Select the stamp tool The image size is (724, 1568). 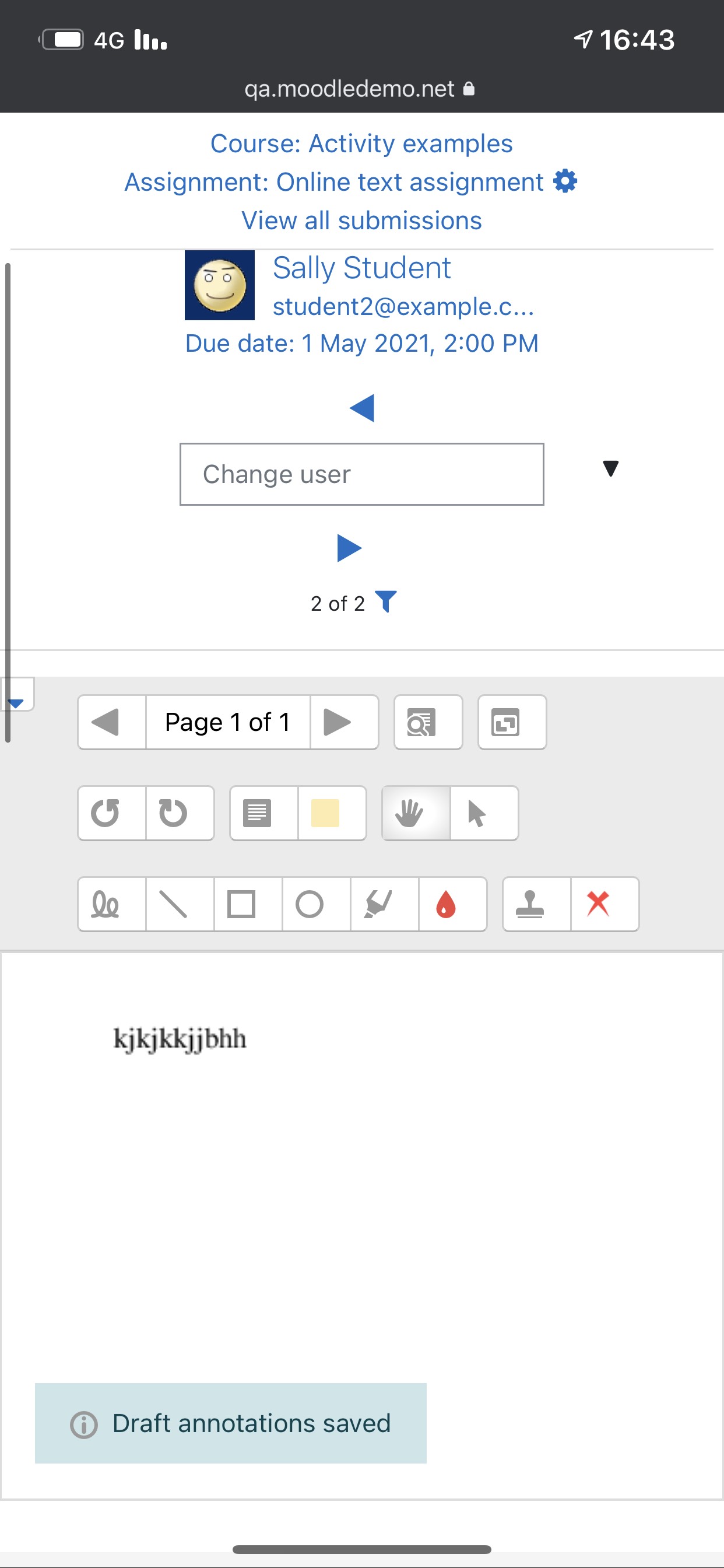537,904
